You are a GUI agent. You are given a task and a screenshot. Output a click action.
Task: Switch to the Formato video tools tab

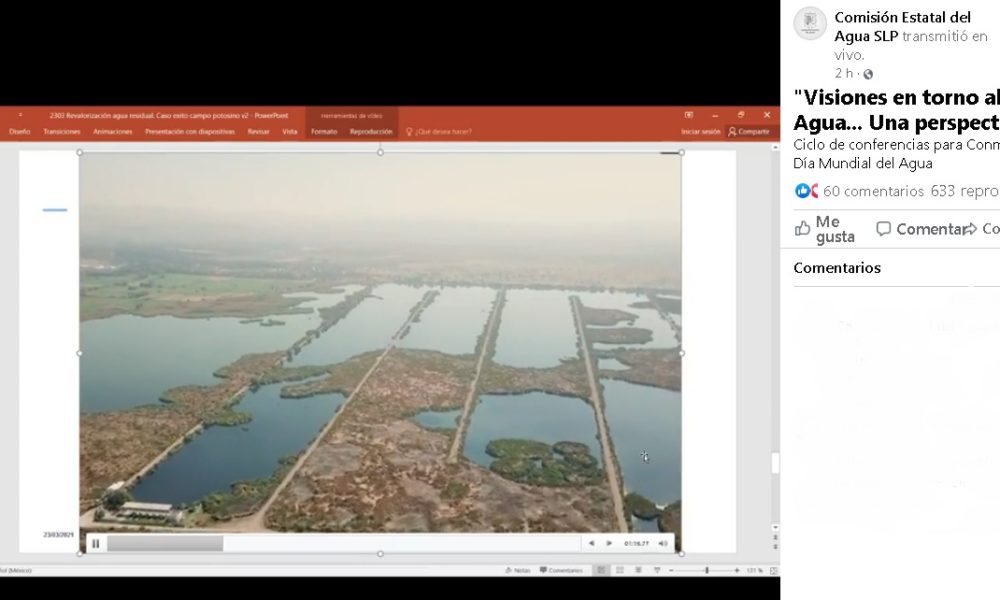(324, 132)
